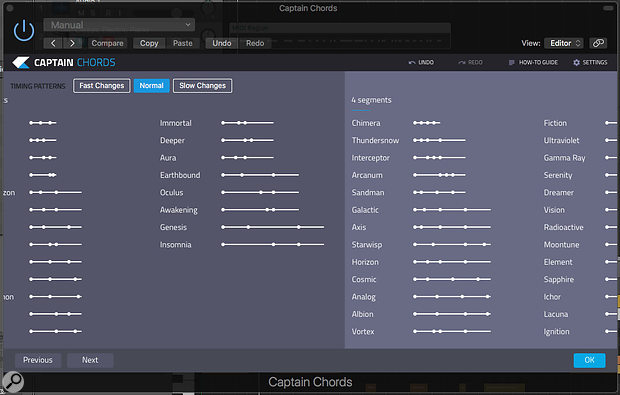The height and width of the screenshot is (395, 620).
Task: Select the Cosmic timing pattern
Action: click(364, 280)
